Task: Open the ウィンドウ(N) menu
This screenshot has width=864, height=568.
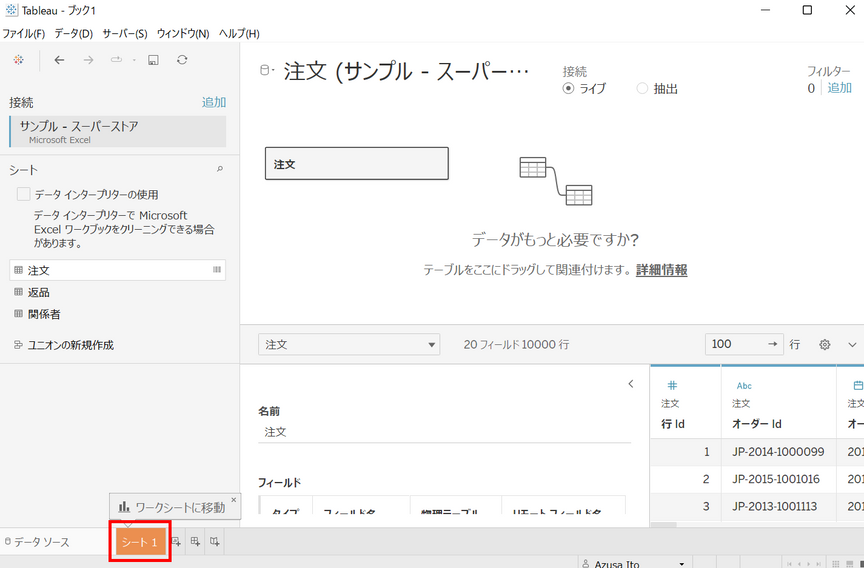Action: point(183,34)
